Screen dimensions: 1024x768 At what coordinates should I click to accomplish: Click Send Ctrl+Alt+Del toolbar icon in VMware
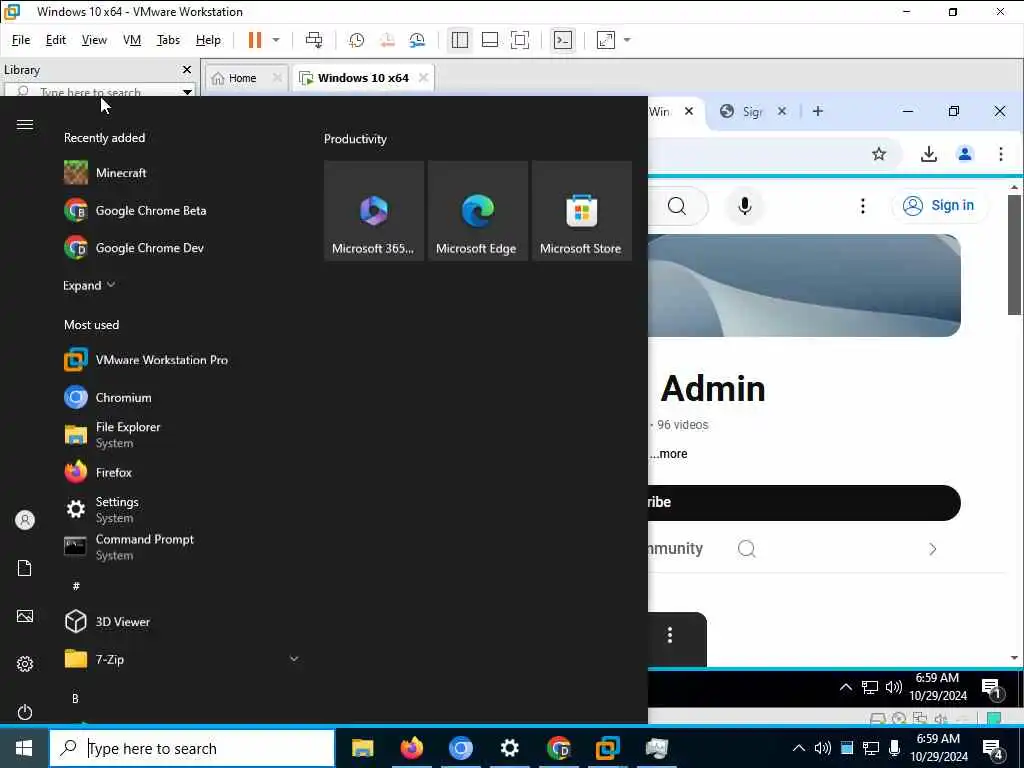point(314,40)
